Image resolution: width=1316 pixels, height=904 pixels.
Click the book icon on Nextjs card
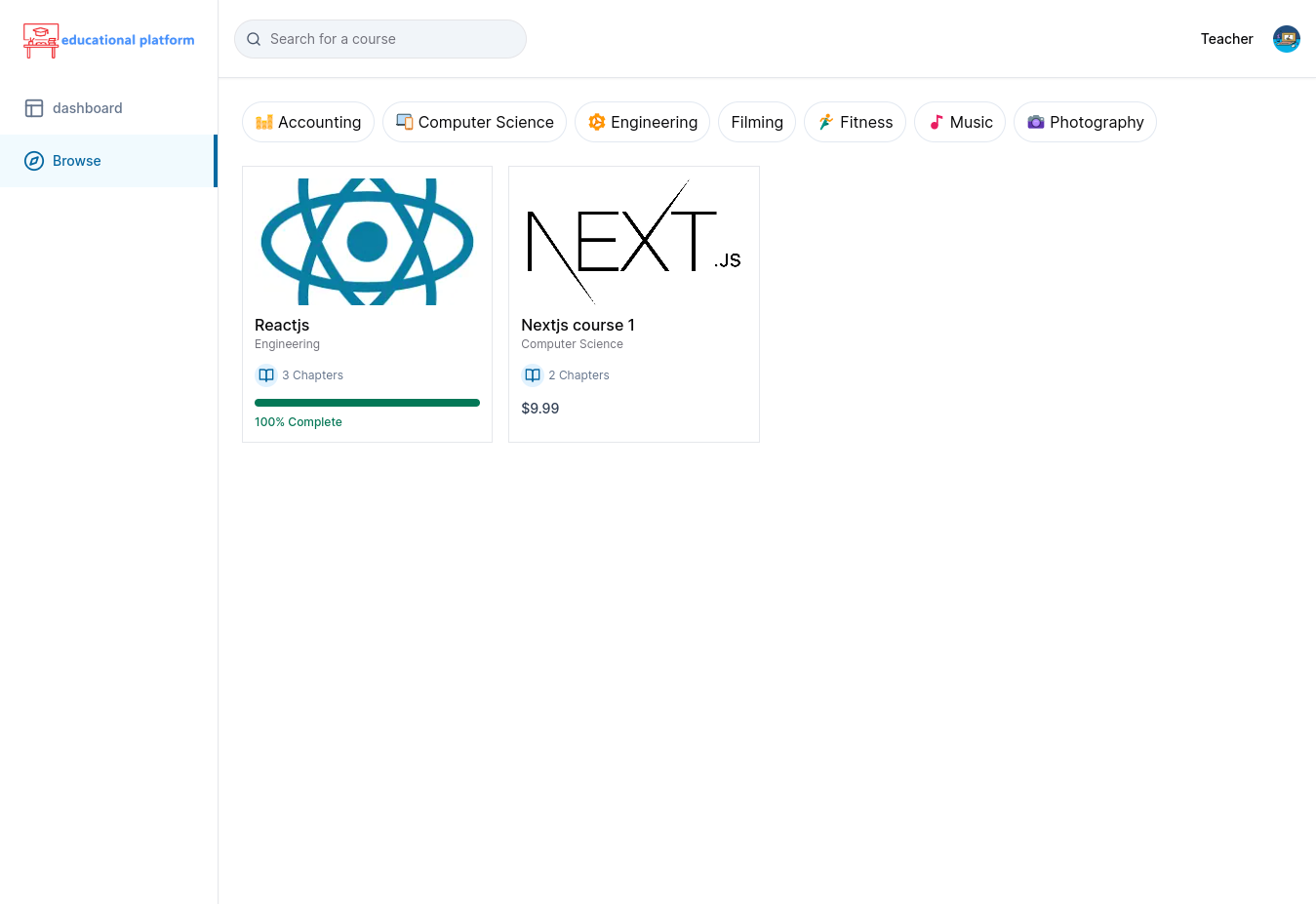(x=533, y=375)
